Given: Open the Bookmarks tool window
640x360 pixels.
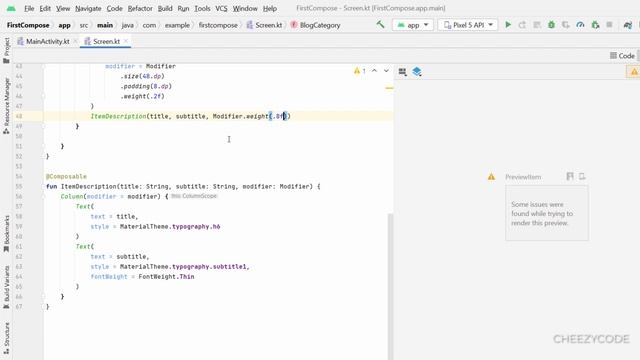Looking at the screenshot, I should [x=6, y=234].
